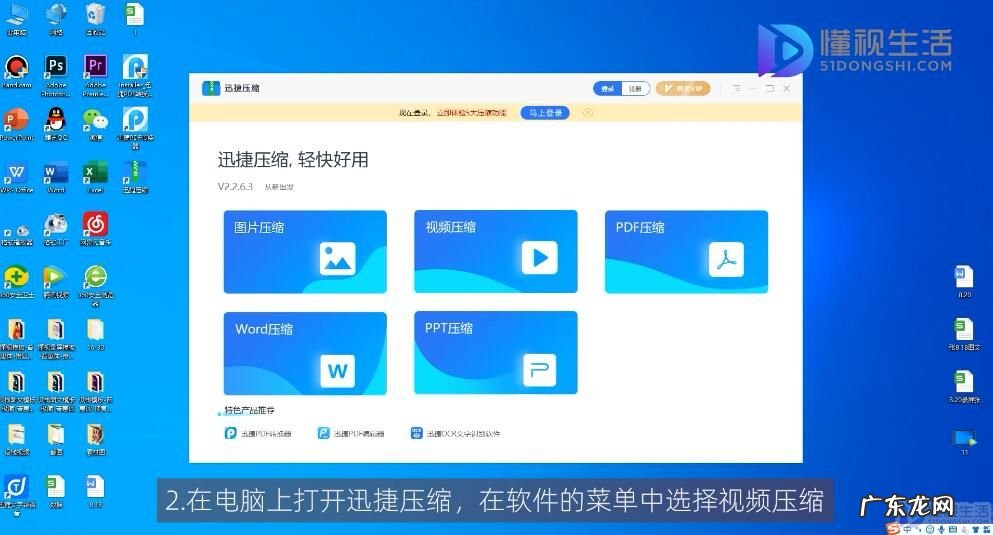
Task: Open the 360 Security Guard shortcut
Action: tap(16, 282)
